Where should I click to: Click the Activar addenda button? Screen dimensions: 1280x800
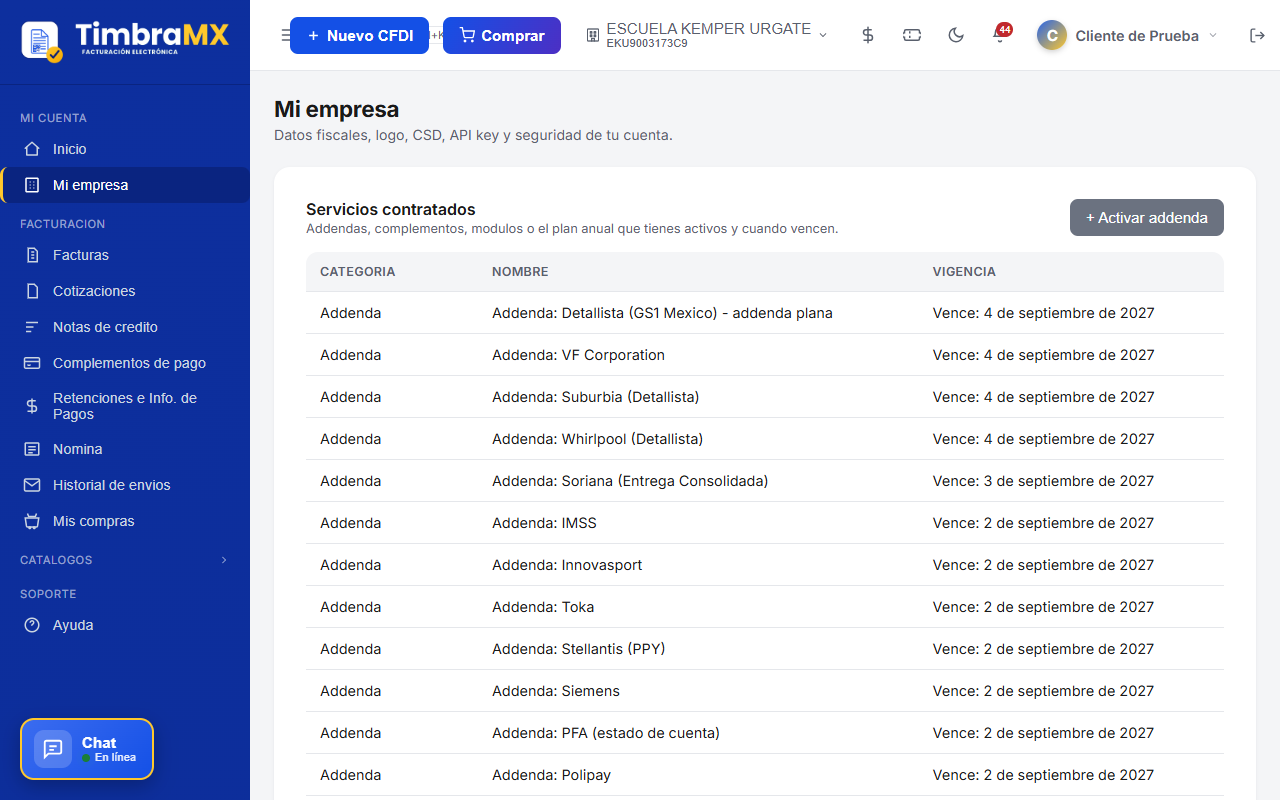click(x=1147, y=217)
